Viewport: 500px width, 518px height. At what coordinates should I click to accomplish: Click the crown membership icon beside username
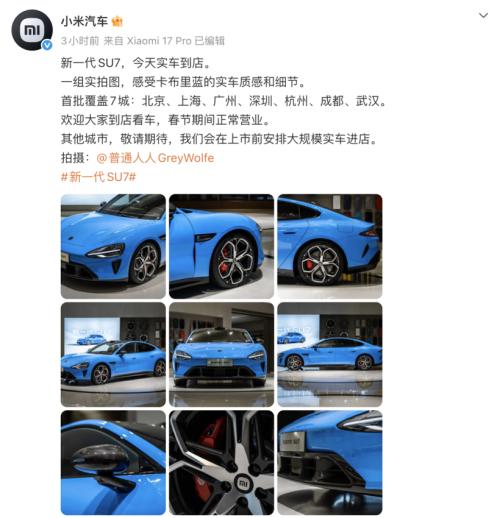point(117,22)
